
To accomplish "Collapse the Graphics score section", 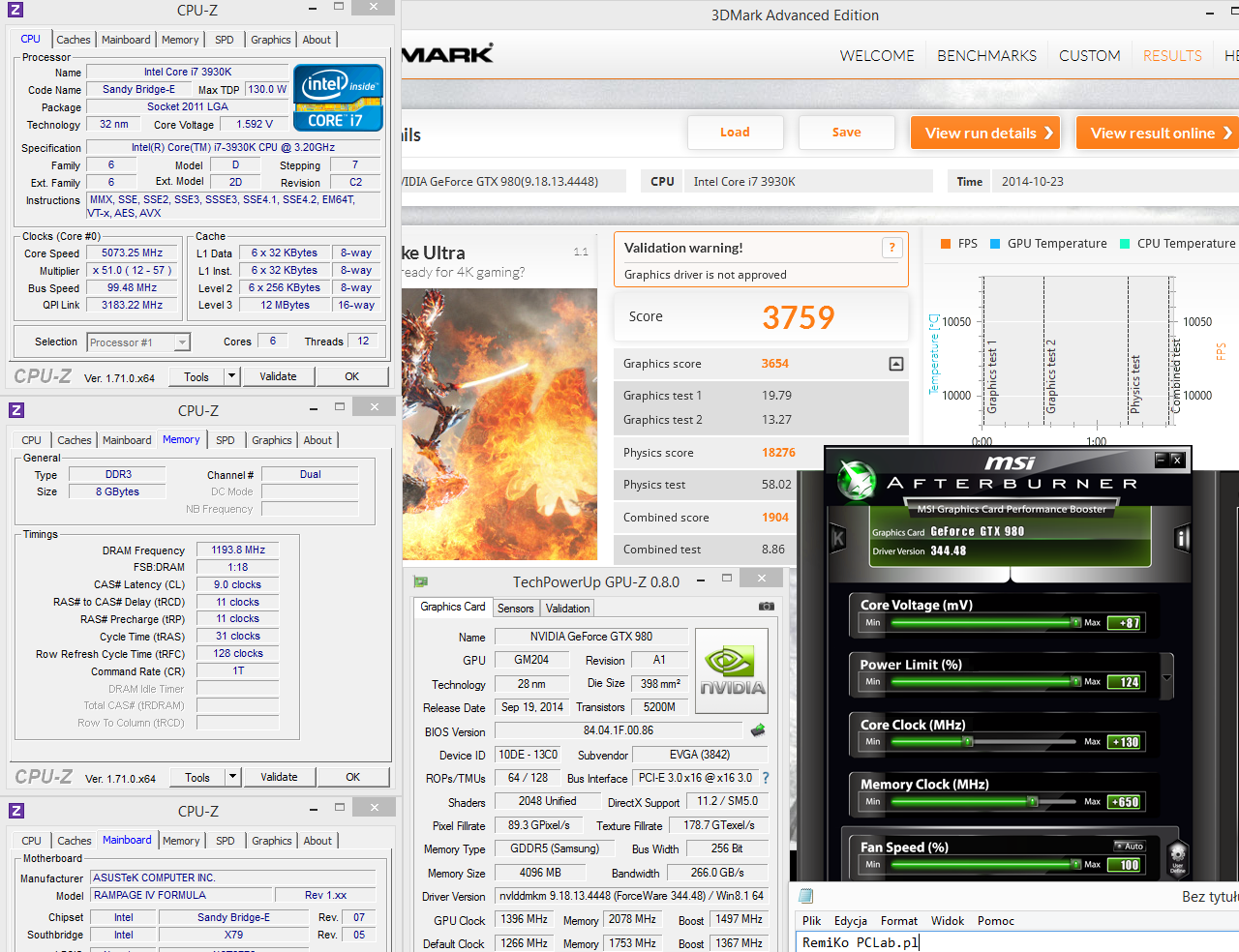I will point(896,364).
